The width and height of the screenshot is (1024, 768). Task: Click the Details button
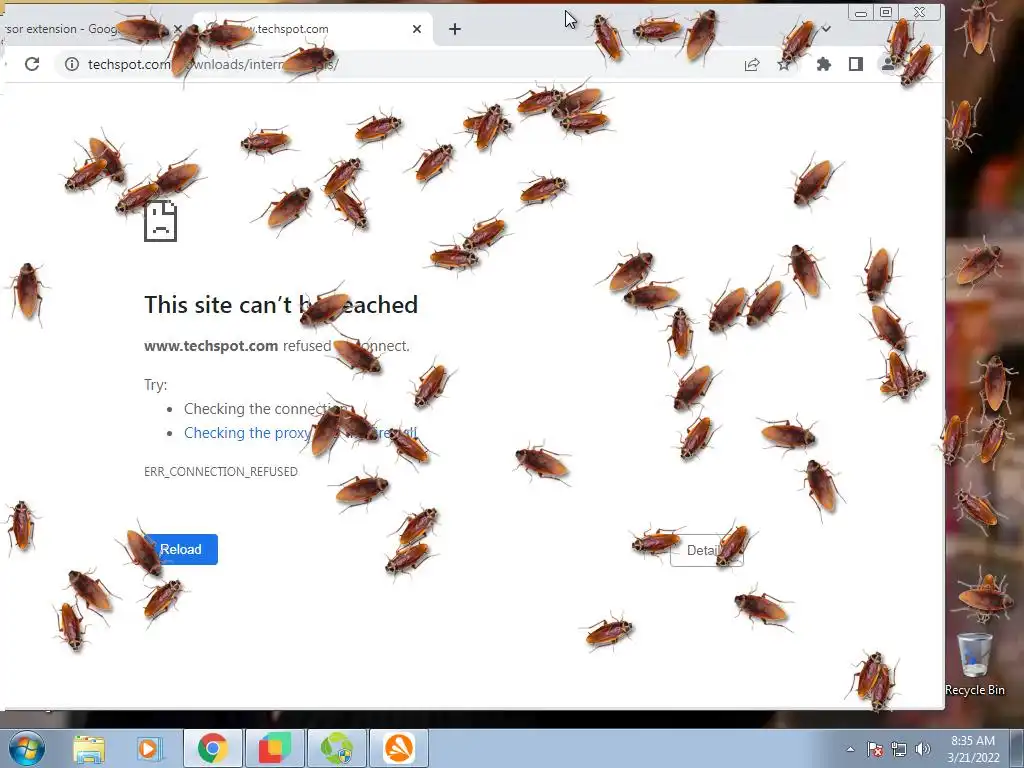(x=707, y=551)
